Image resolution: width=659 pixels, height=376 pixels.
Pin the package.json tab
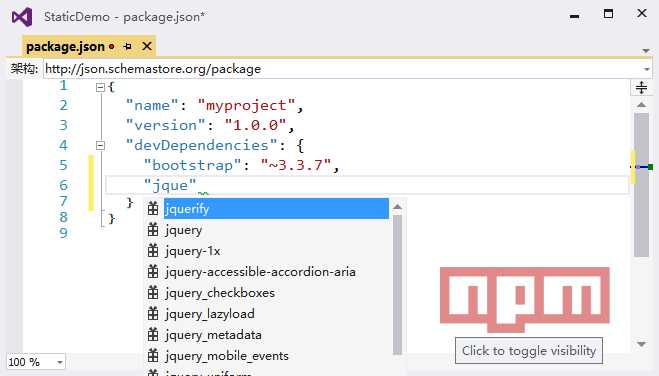tap(128, 46)
